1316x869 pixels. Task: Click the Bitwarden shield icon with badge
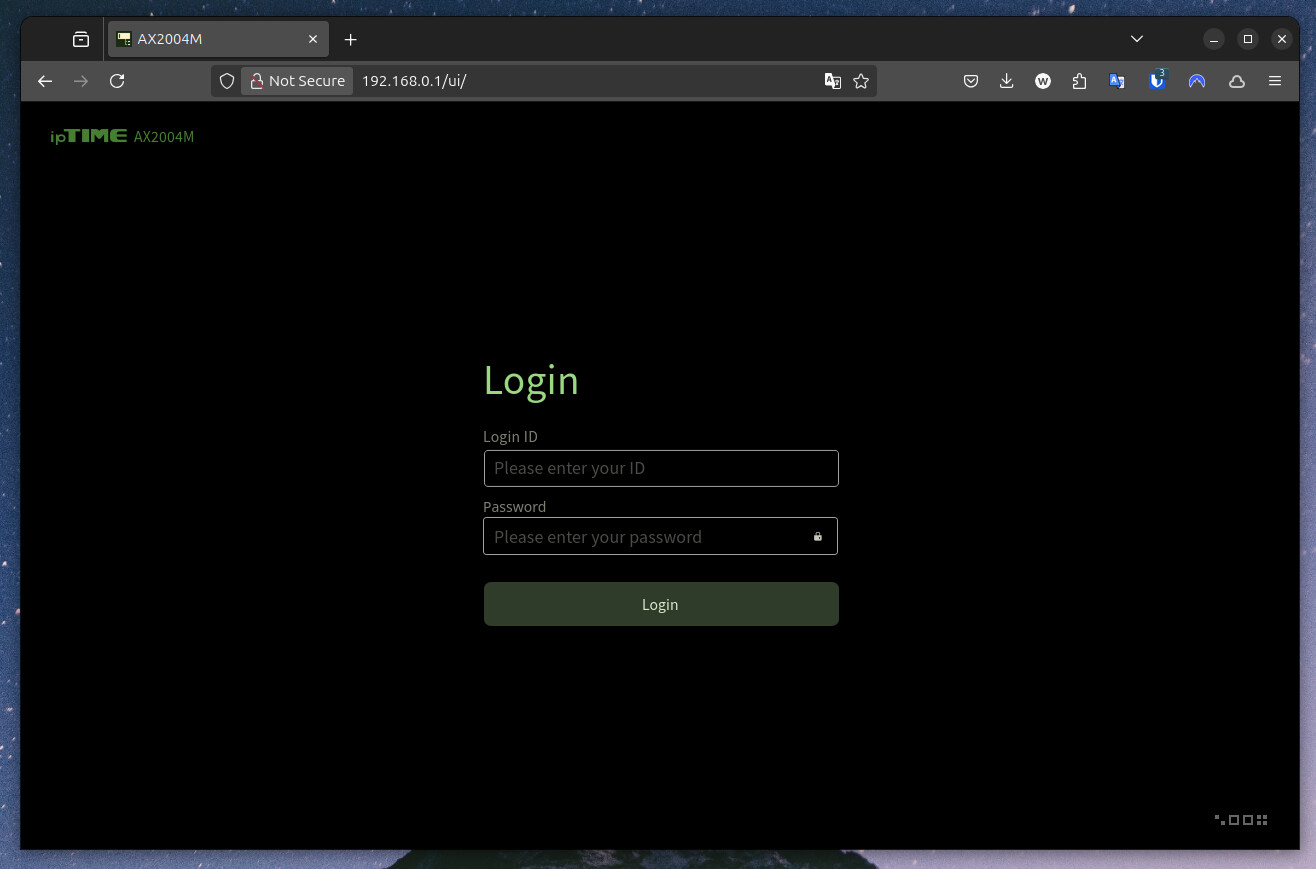[1157, 81]
